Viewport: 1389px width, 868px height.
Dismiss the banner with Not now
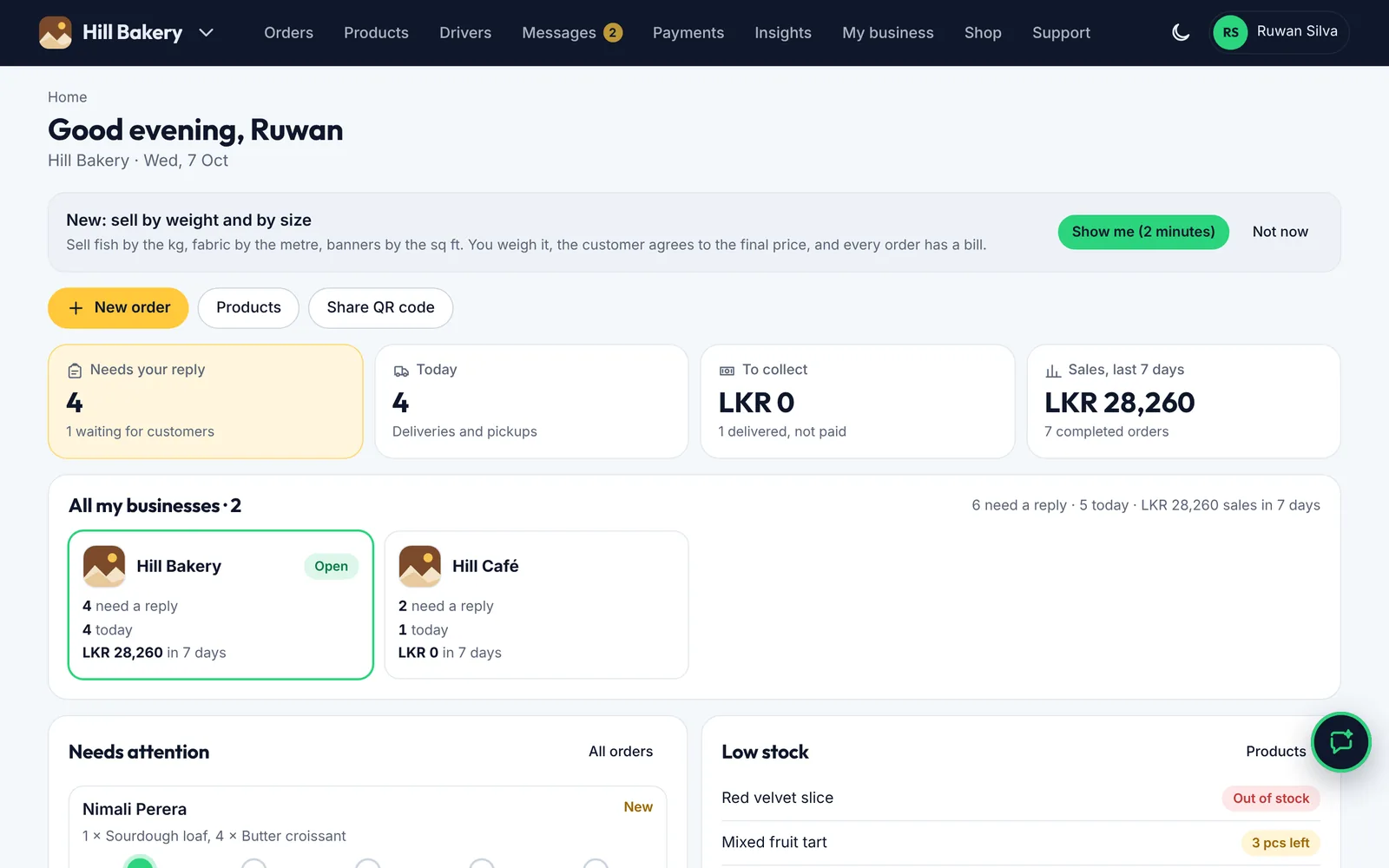[x=1280, y=232]
